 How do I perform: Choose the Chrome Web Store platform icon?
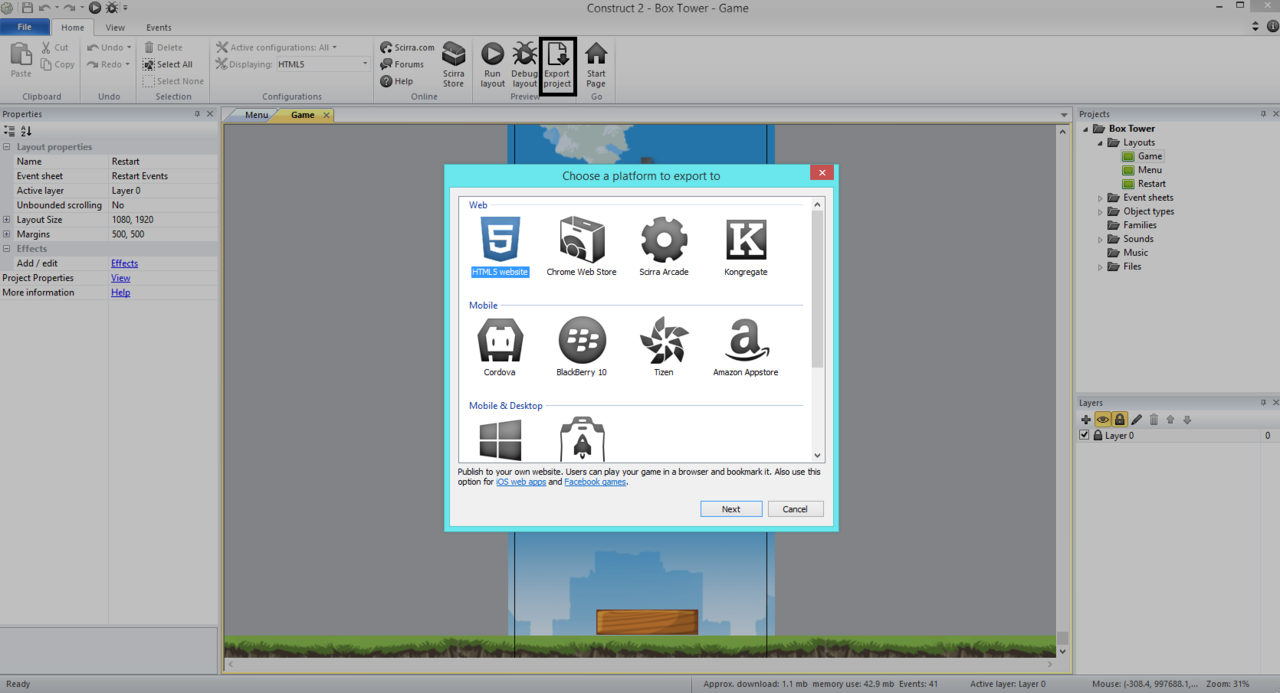(x=581, y=240)
